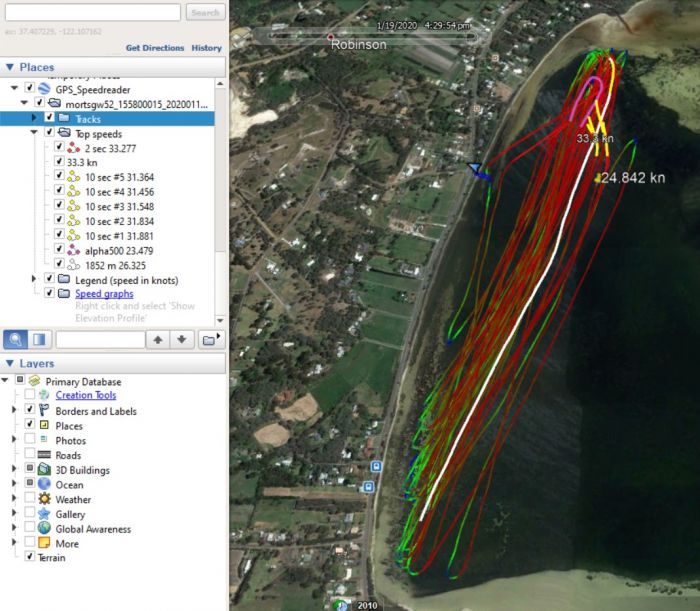This screenshot has width=700, height=611.
Task: Click the Borders and Labels icon
Action: [44, 410]
